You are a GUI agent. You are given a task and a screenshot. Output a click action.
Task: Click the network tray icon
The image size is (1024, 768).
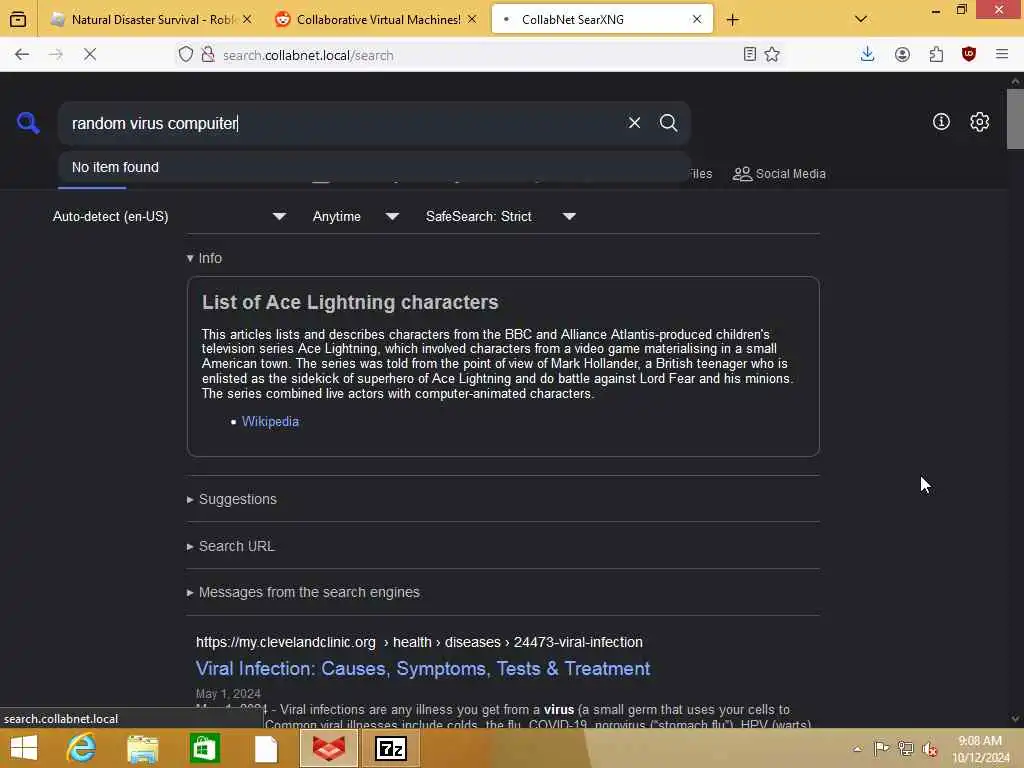pyautogui.click(x=905, y=748)
